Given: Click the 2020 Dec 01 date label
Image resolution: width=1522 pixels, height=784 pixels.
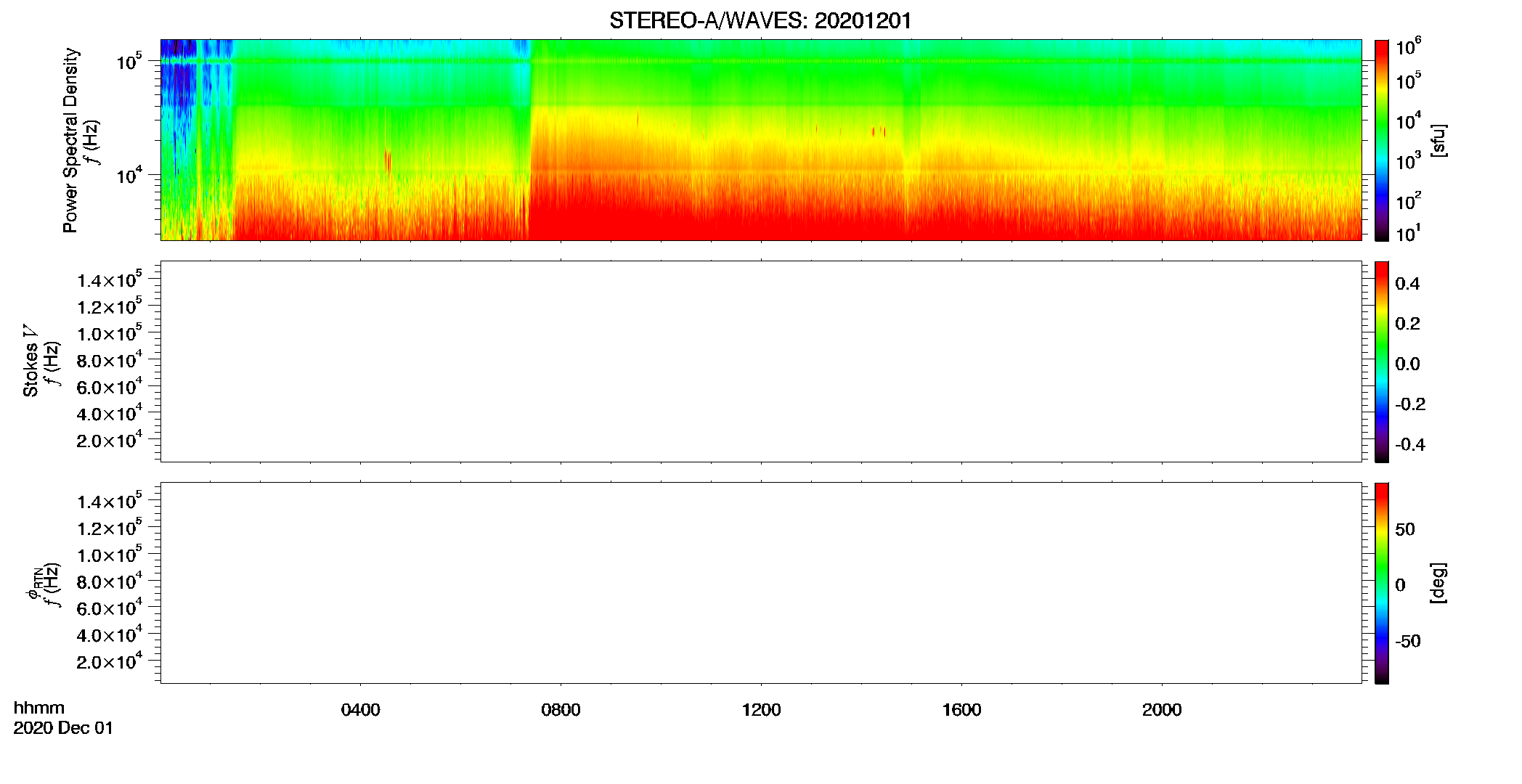Looking at the screenshot, I should click(64, 728).
